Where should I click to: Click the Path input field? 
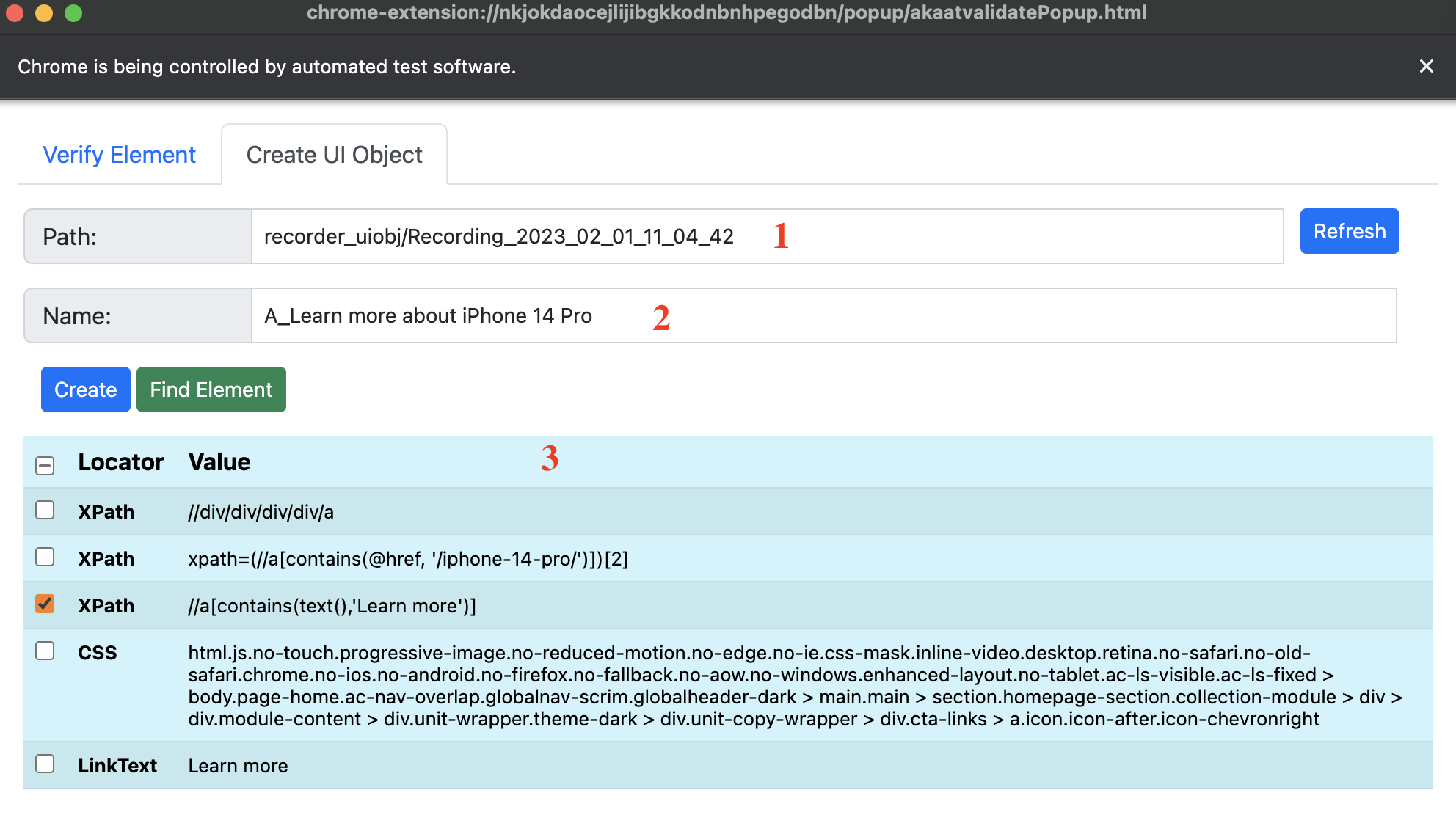point(767,236)
